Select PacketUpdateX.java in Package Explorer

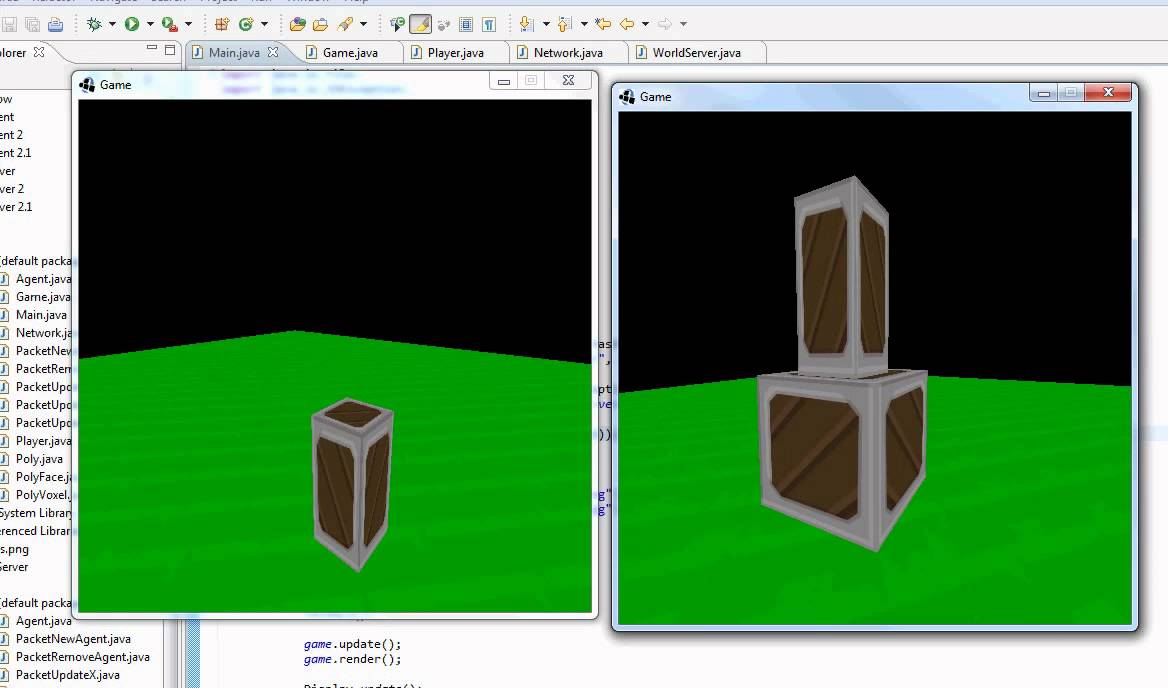[x=67, y=675]
